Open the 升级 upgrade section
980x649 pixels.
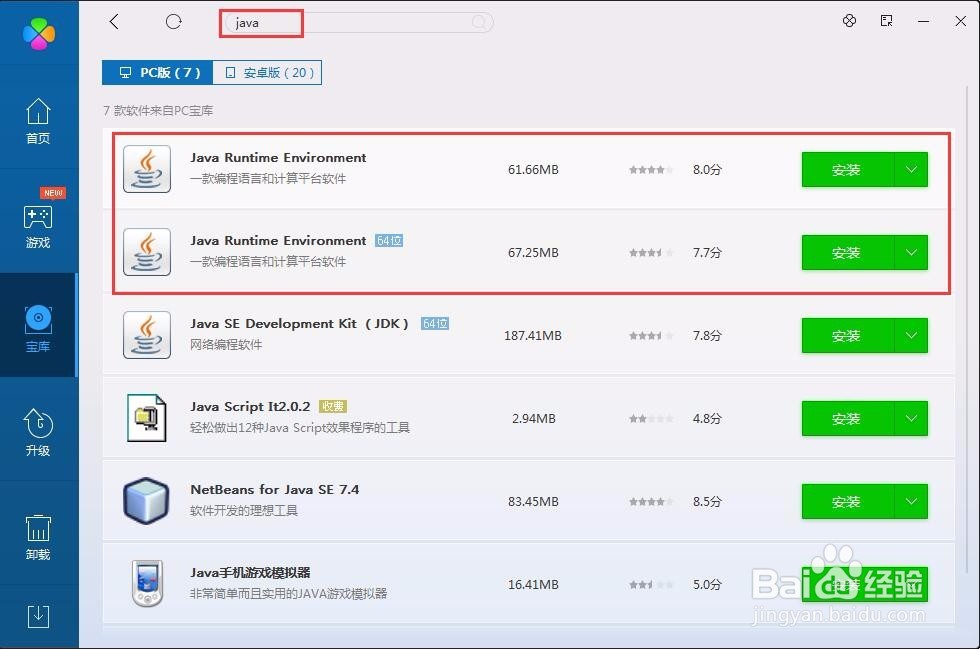[x=38, y=432]
